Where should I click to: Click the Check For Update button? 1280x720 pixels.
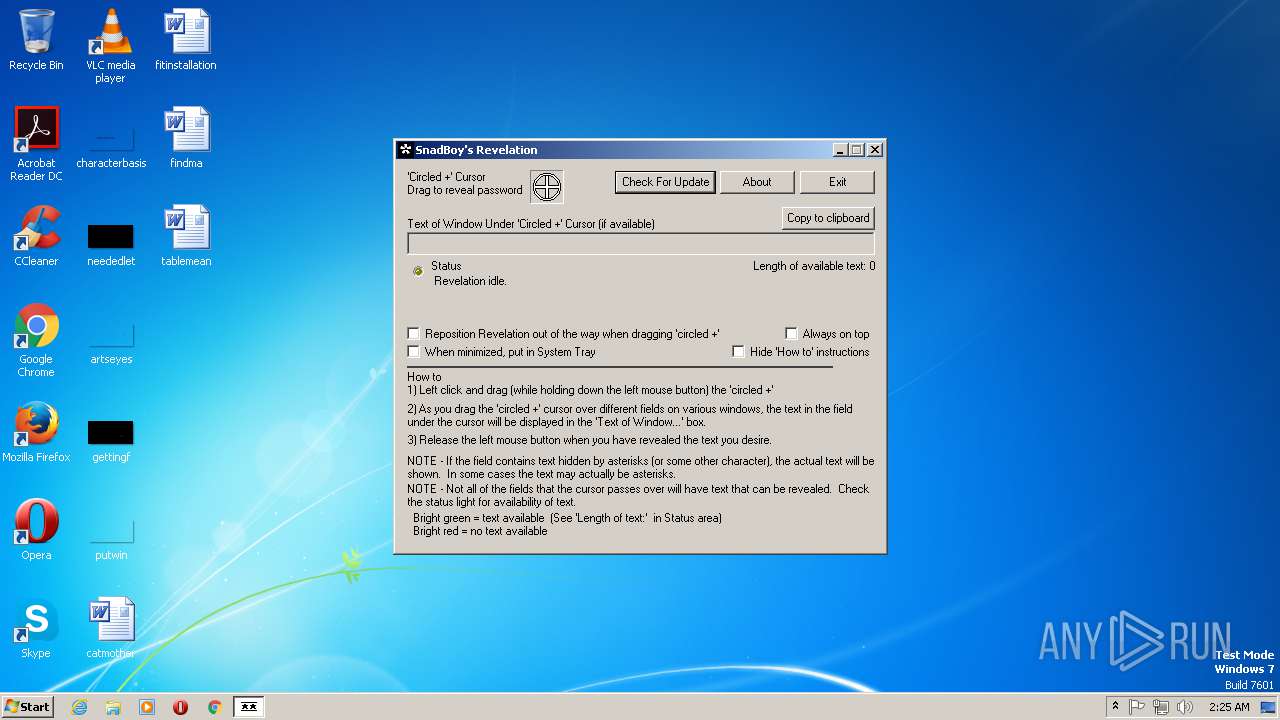pyautogui.click(x=665, y=182)
